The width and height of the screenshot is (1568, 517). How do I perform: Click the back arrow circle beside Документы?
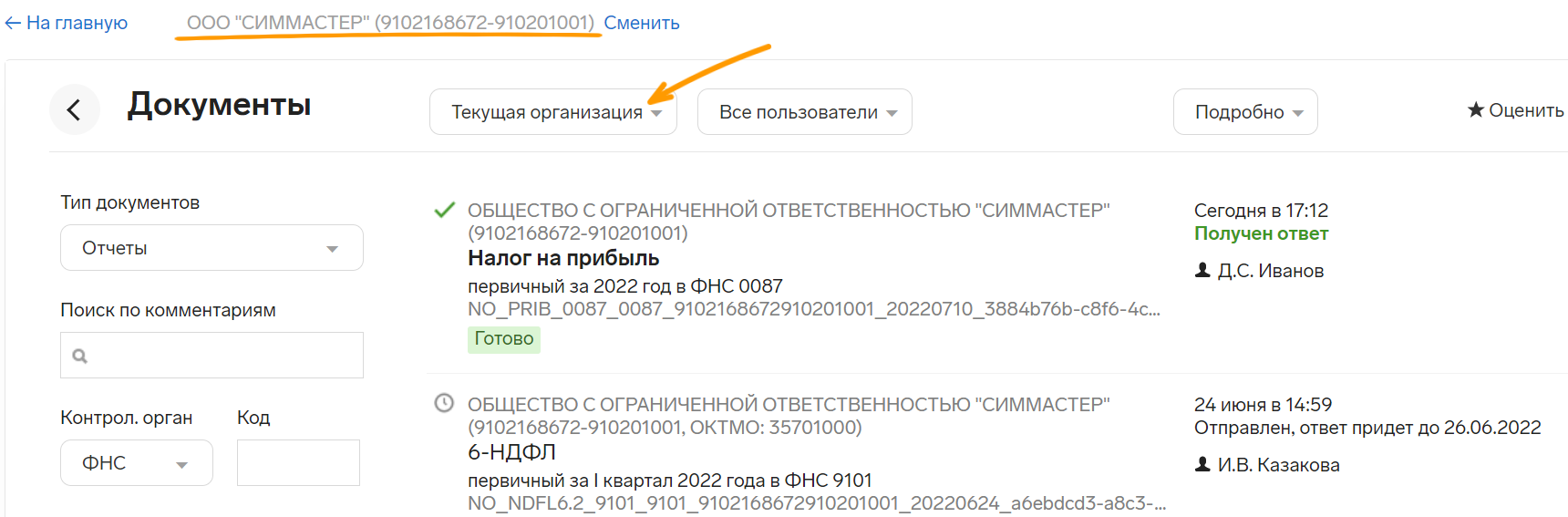click(x=74, y=109)
